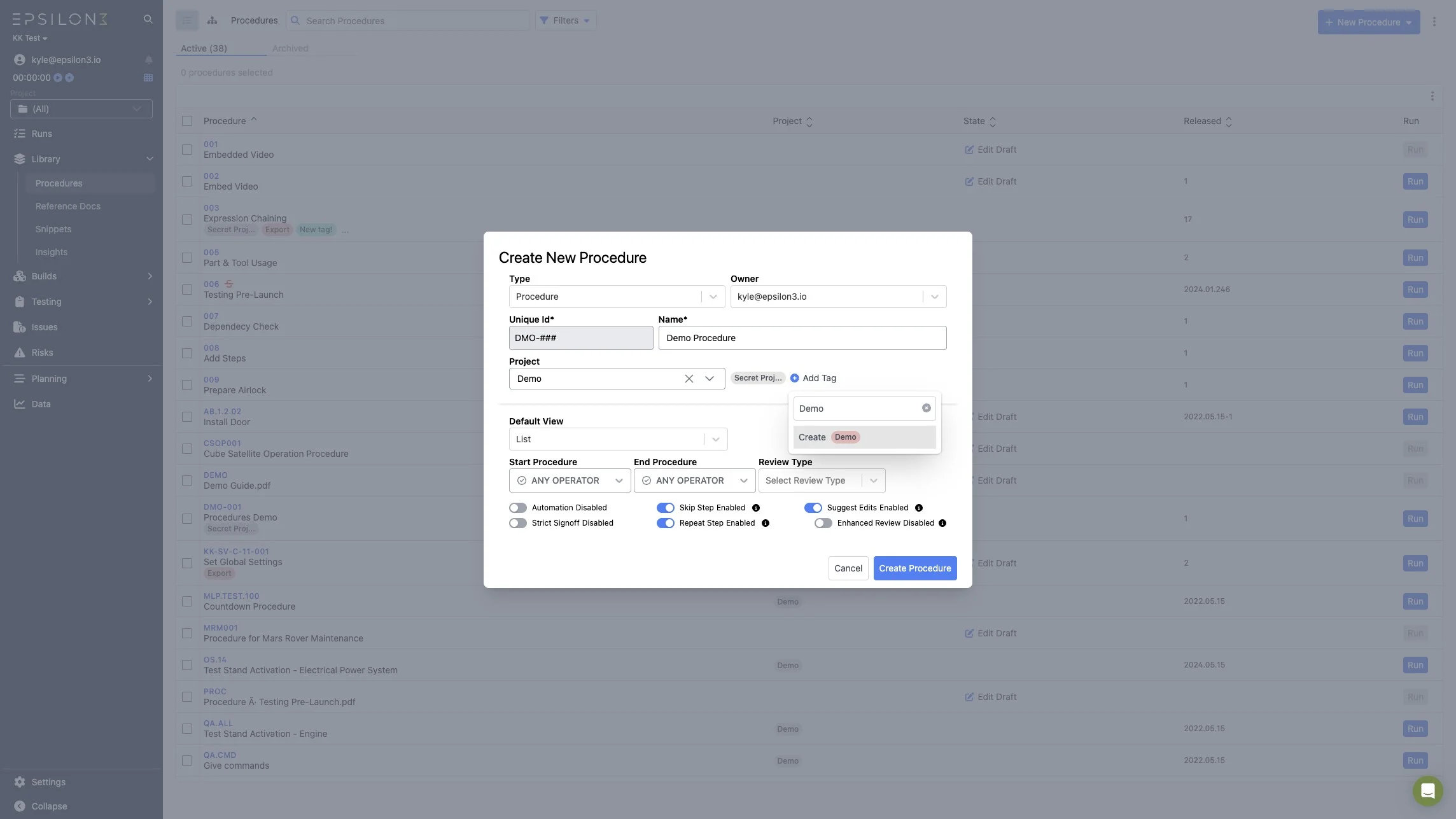Show info for Suggest Edits Enabled
The image size is (1456, 819).
coord(919,508)
